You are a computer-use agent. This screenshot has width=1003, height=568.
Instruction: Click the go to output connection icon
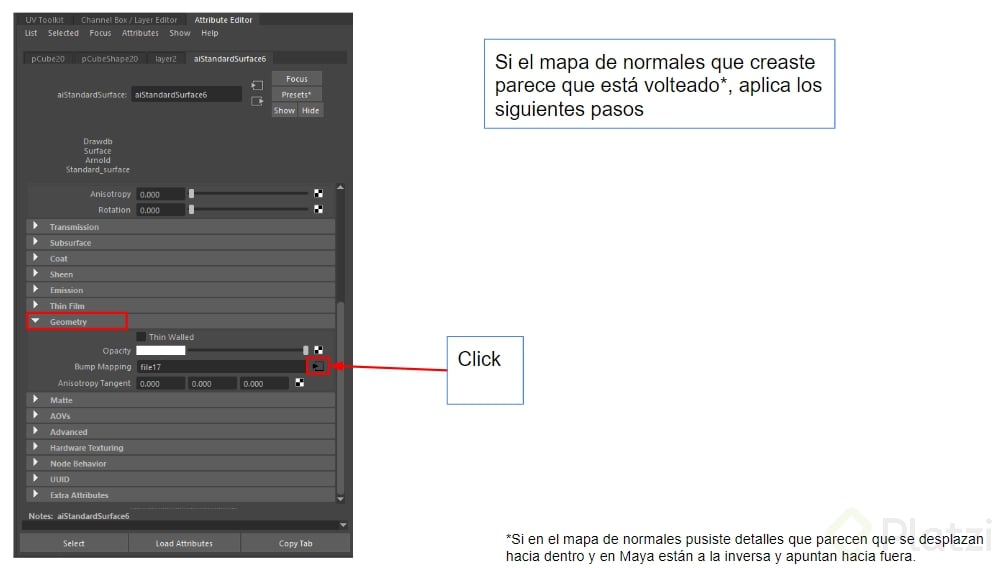coord(257,101)
